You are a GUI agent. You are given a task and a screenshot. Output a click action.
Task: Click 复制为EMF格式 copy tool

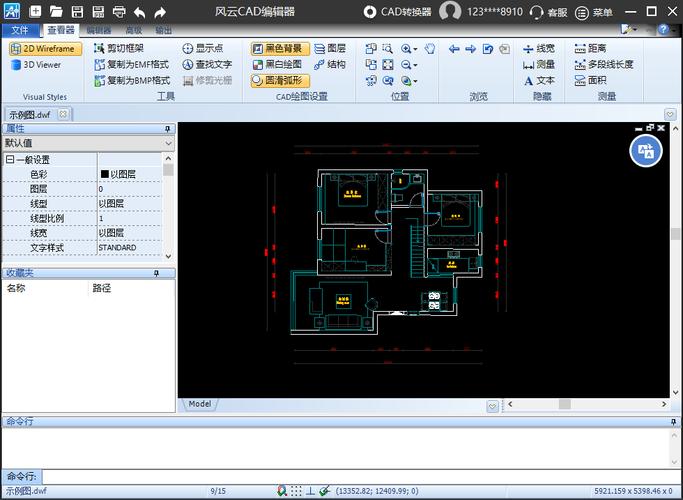(131, 64)
